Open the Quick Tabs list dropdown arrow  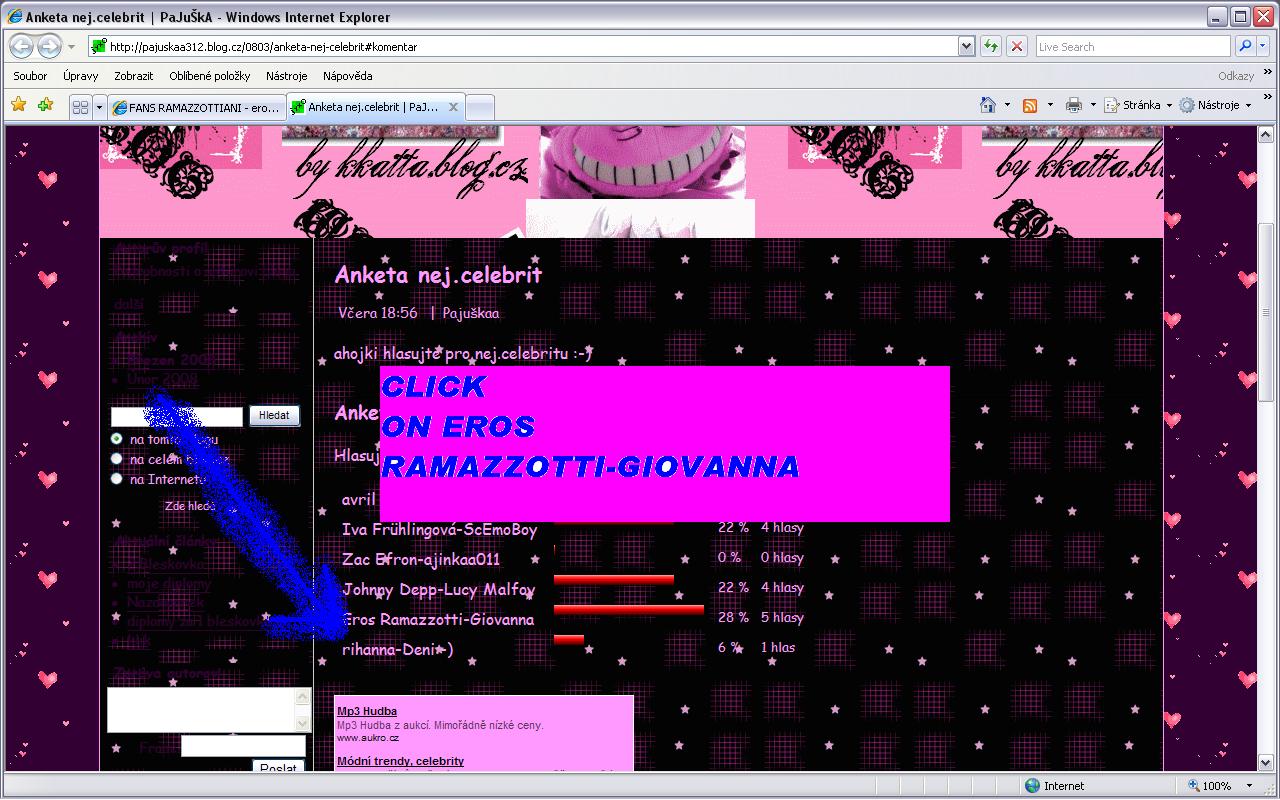[100, 107]
